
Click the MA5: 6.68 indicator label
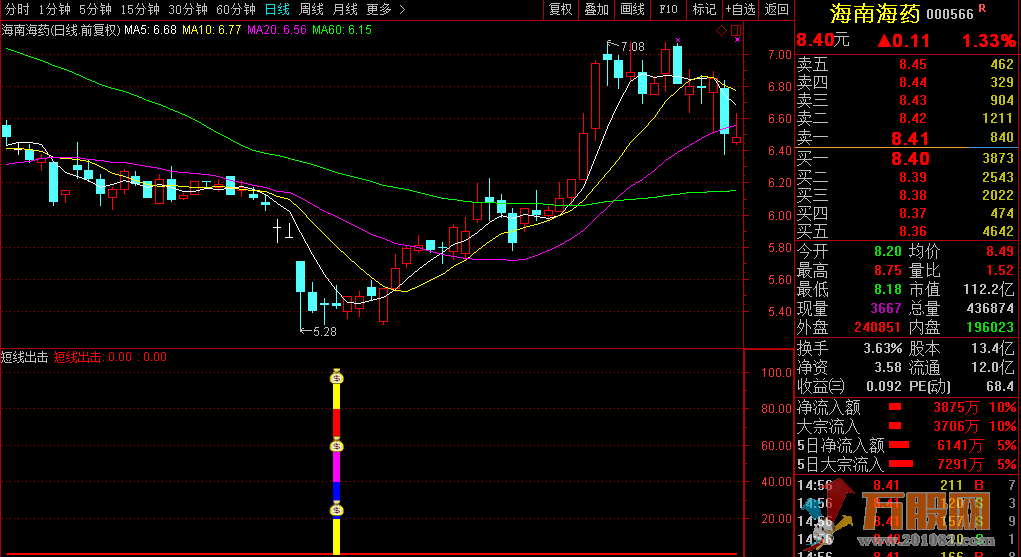150,30
